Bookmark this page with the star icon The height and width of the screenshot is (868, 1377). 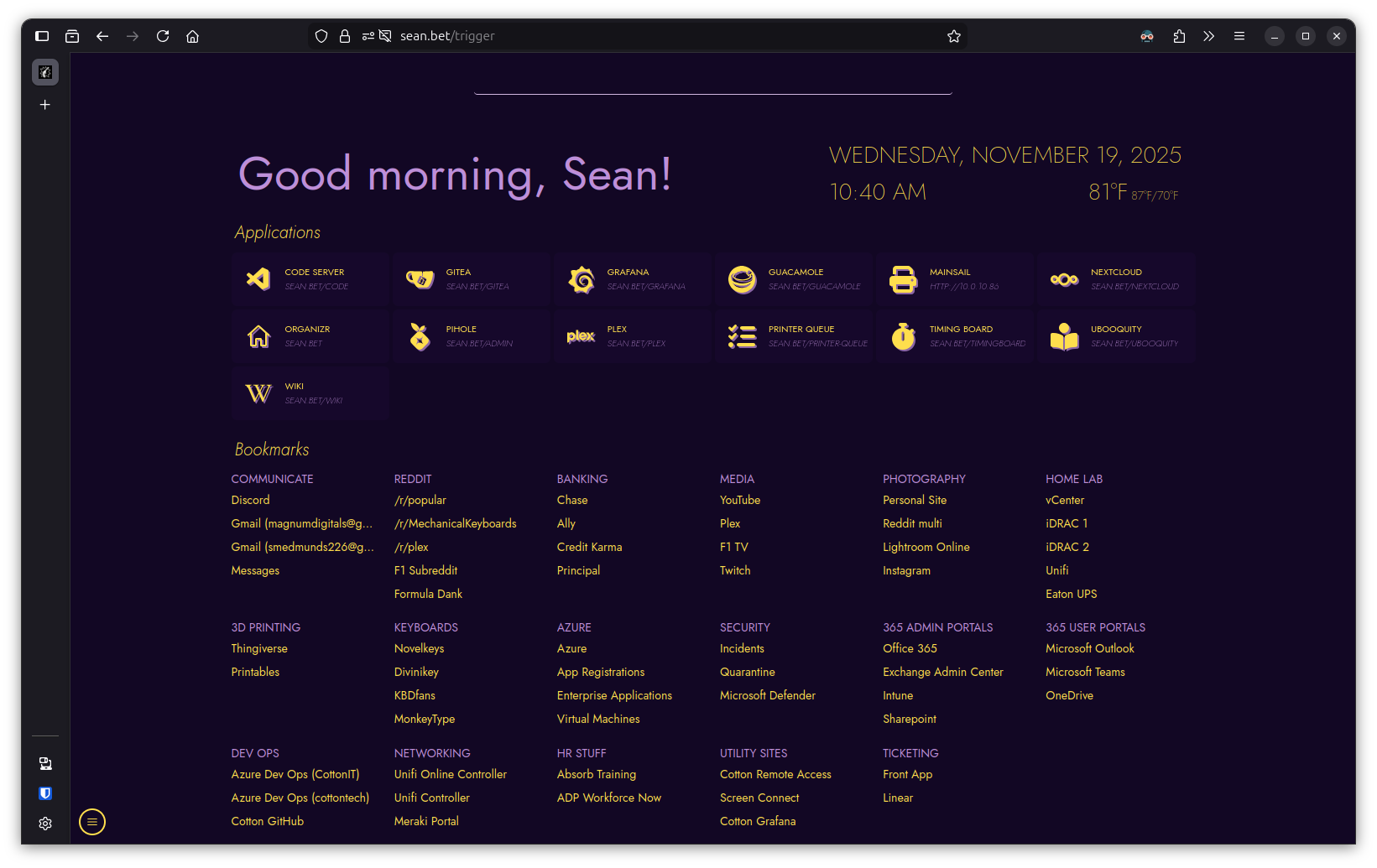click(953, 36)
